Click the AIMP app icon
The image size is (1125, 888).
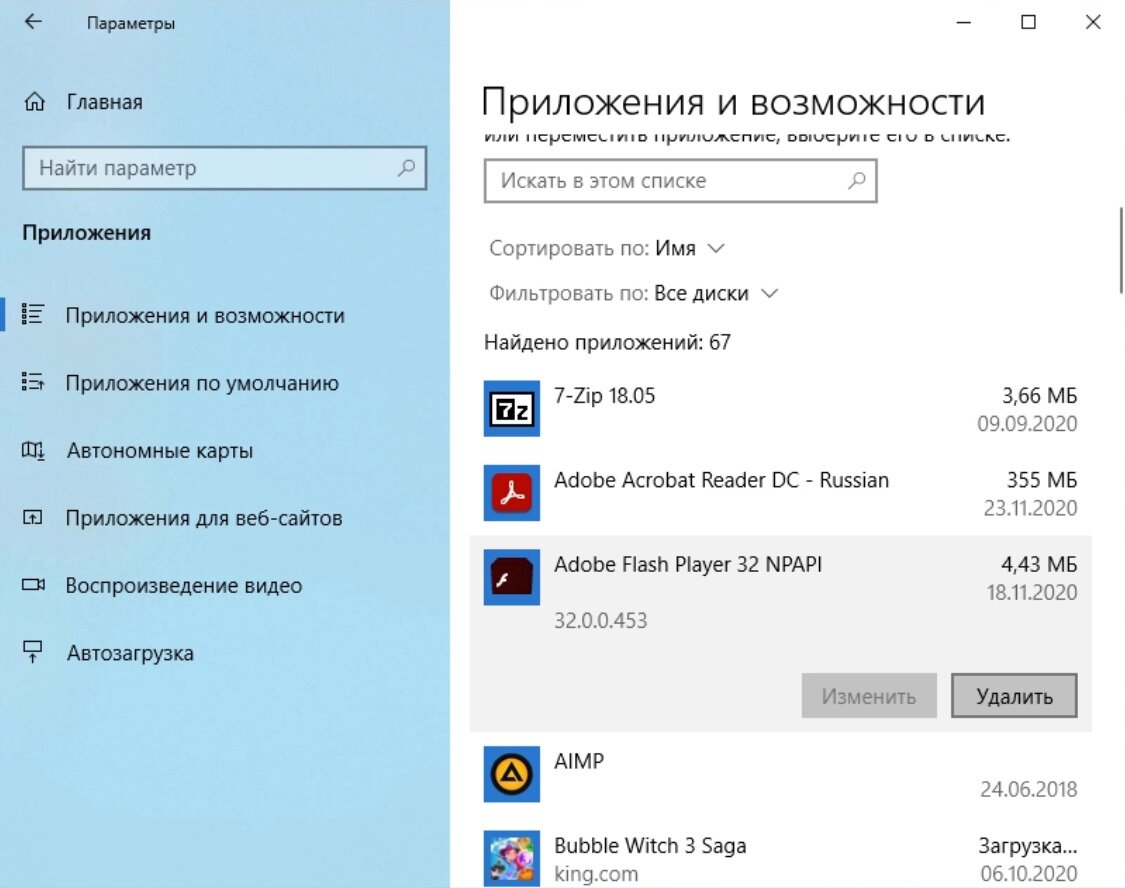(x=512, y=774)
